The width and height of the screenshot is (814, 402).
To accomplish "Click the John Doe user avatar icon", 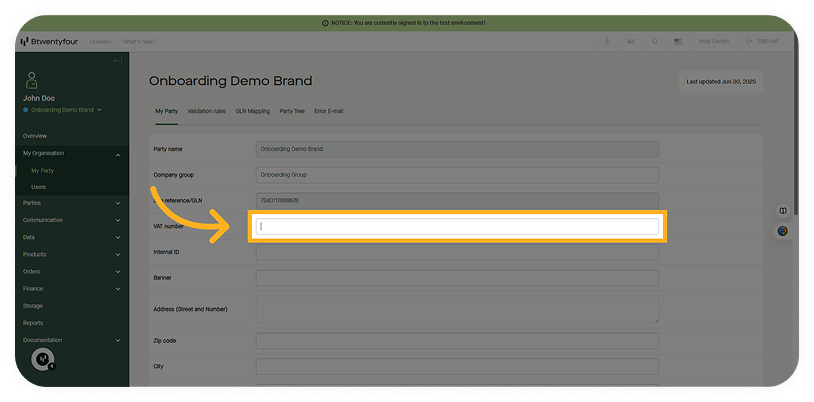I will pyautogui.click(x=32, y=80).
